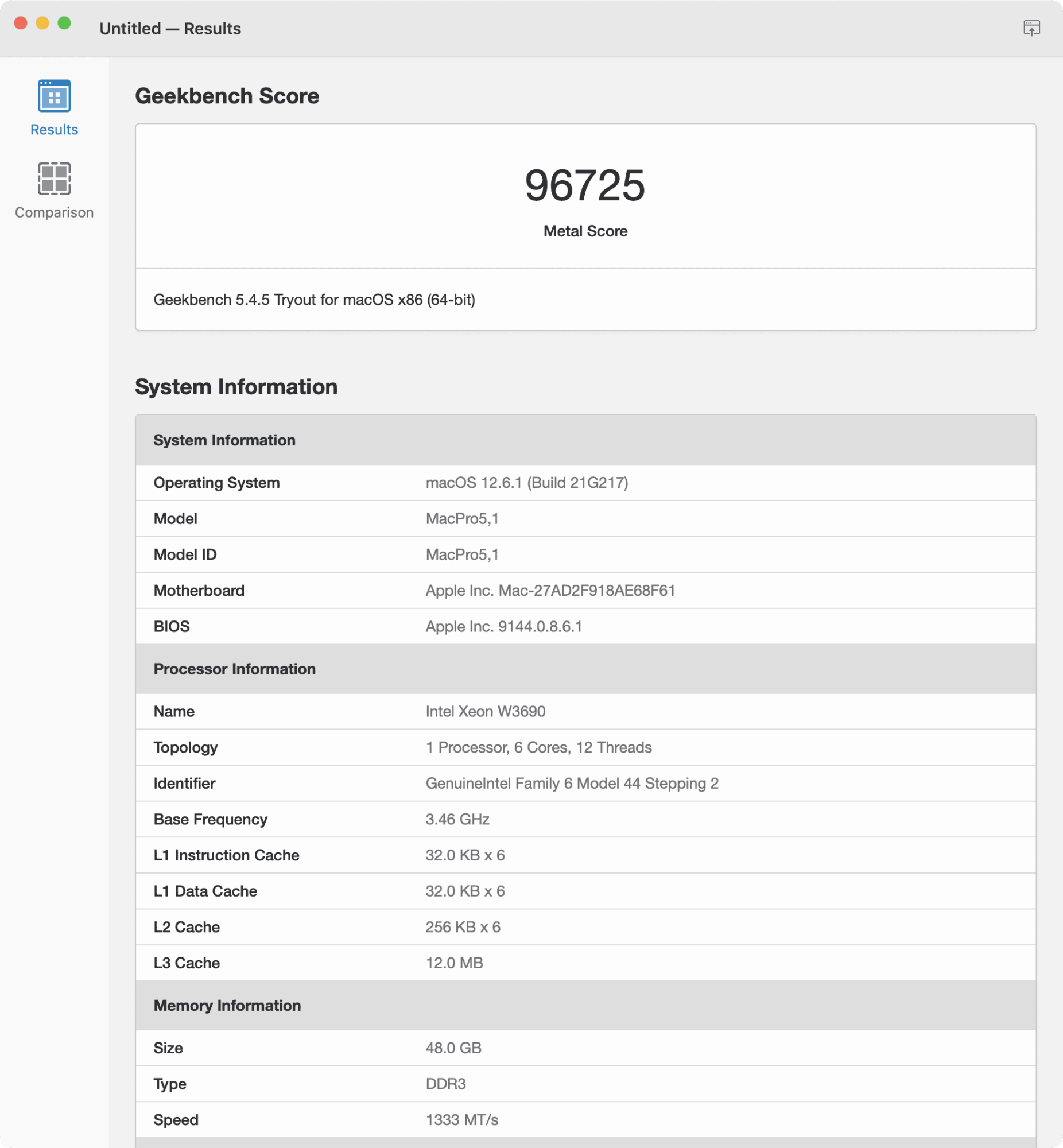Select the Results label in sidebar
Screen dimensions: 1063x1148
click(x=54, y=129)
